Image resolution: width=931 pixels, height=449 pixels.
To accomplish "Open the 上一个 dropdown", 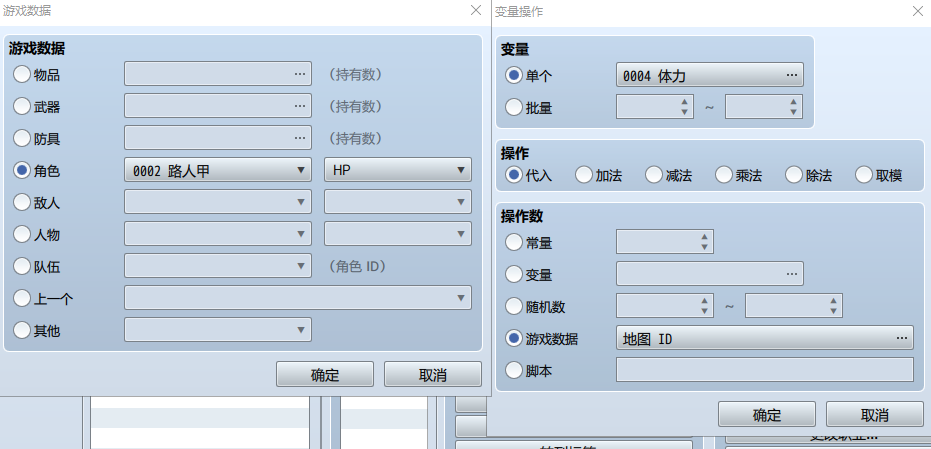I will pos(298,298).
